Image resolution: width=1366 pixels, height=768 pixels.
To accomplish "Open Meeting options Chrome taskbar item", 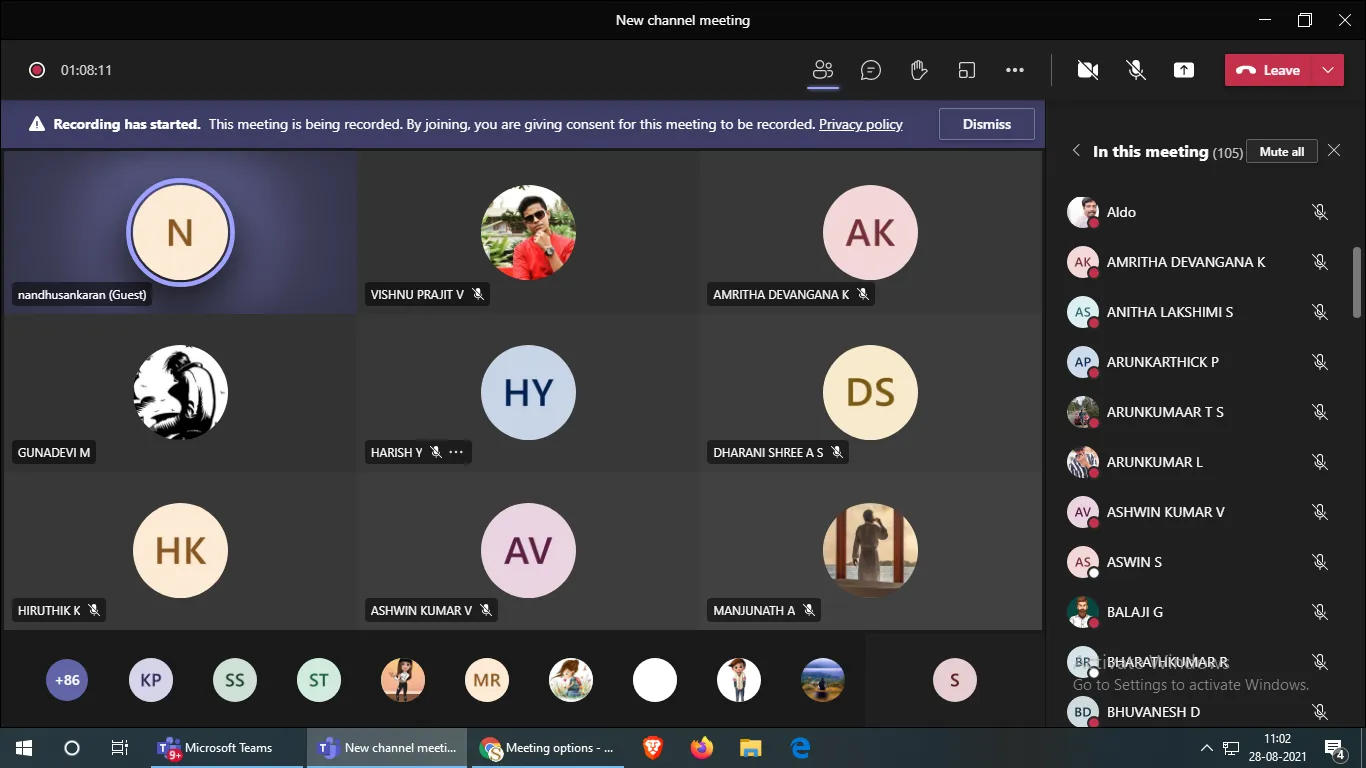I will [x=547, y=748].
